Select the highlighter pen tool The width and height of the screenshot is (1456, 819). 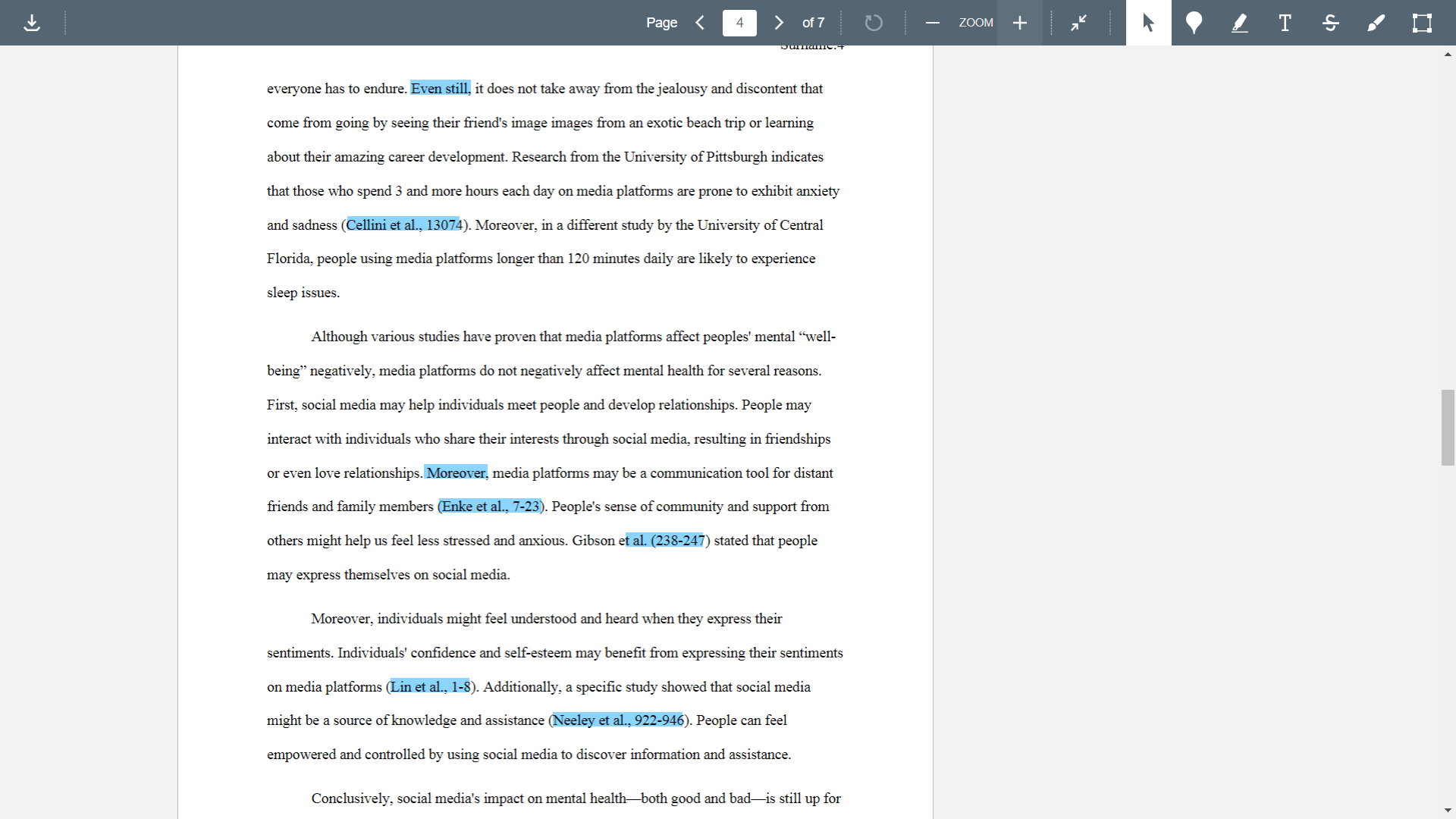(x=1239, y=23)
